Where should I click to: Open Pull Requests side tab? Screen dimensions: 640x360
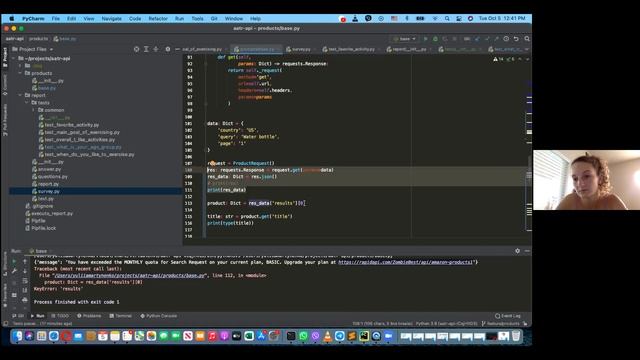5,120
